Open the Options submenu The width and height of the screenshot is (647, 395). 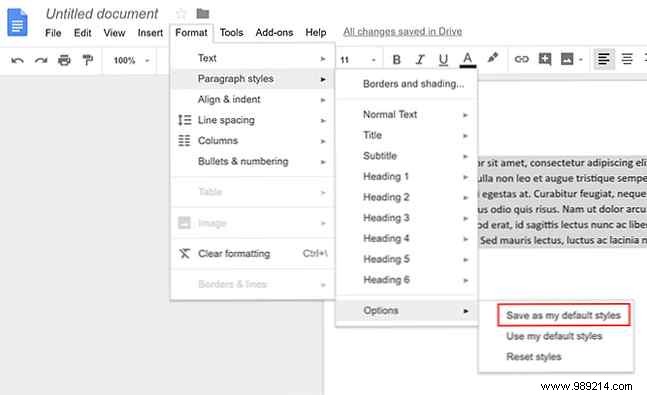(x=407, y=311)
